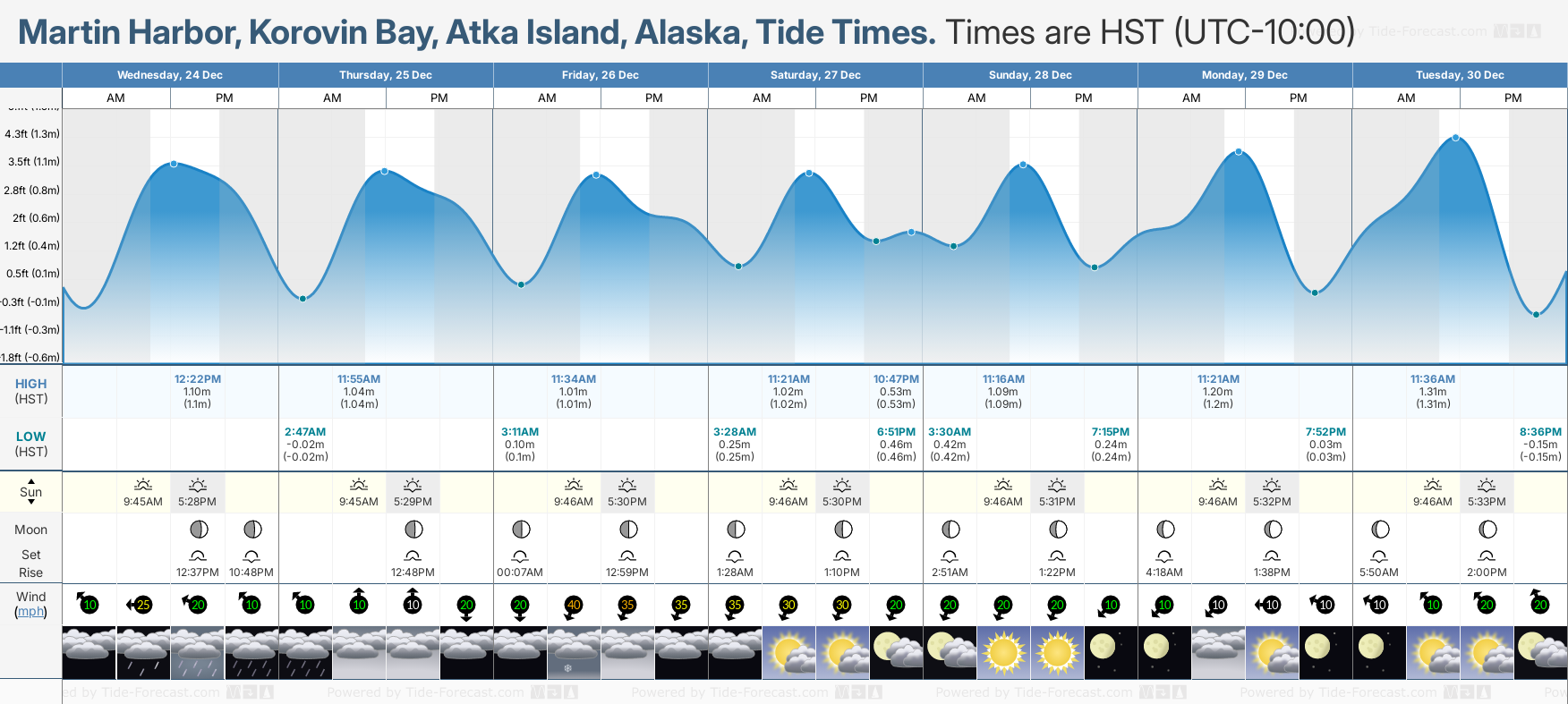
Task: Click the 40 mph wind arrow icon
Action: [573, 606]
